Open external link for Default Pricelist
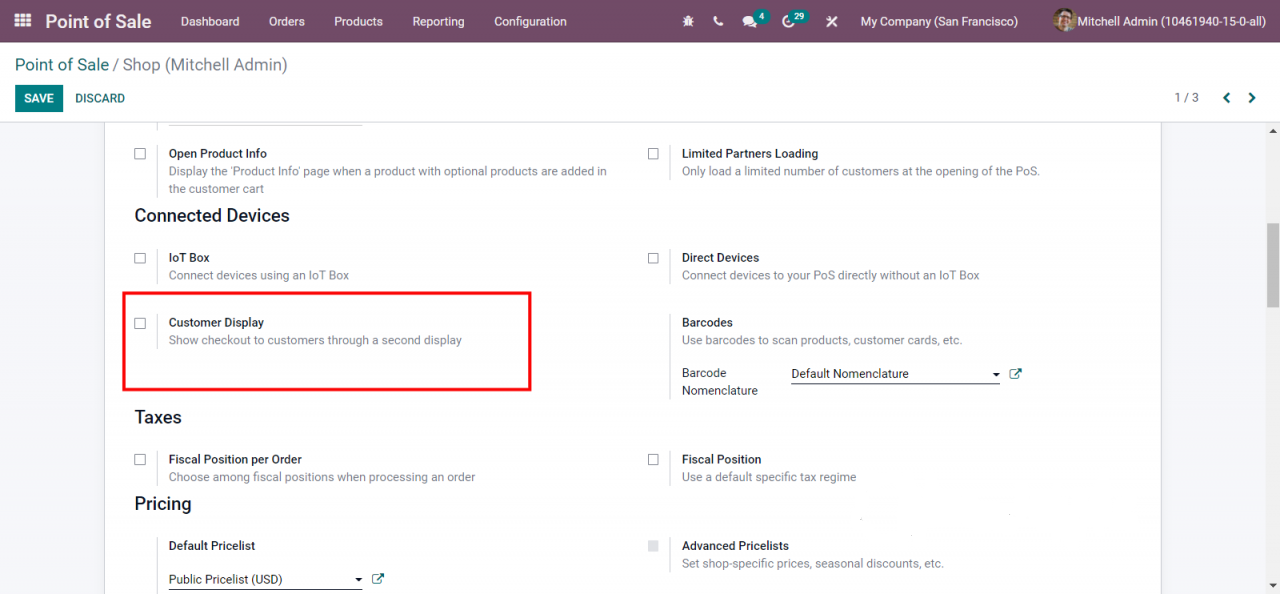Screen dimensions: 1280x594 tap(378, 579)
